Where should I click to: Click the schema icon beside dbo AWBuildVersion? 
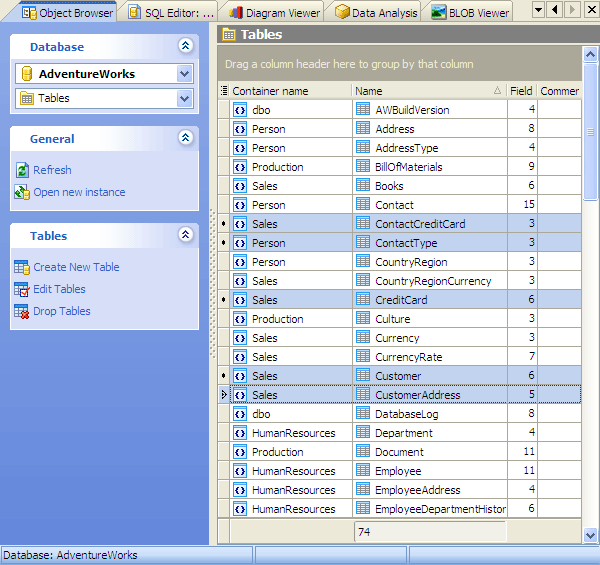(x=240, y=110)
